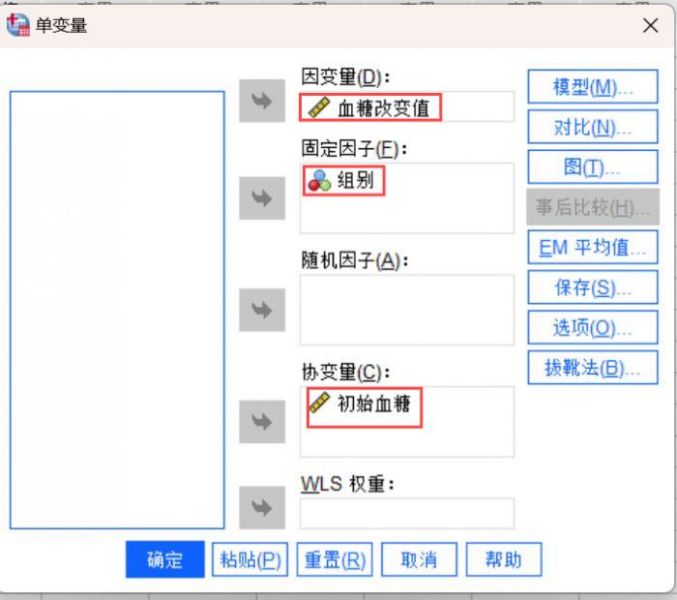Click the 粘贴(P) button

click(x=250, y=559)
